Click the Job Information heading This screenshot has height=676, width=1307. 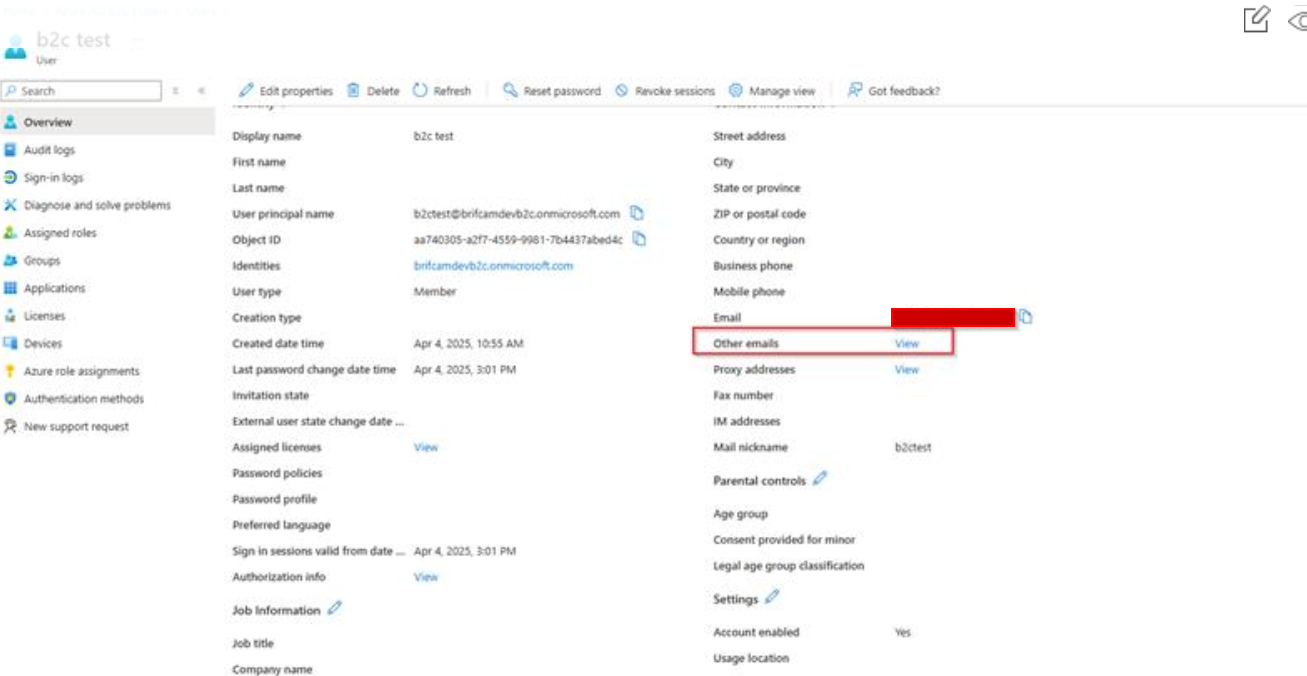pyautogui.click(x=276, y=610)
